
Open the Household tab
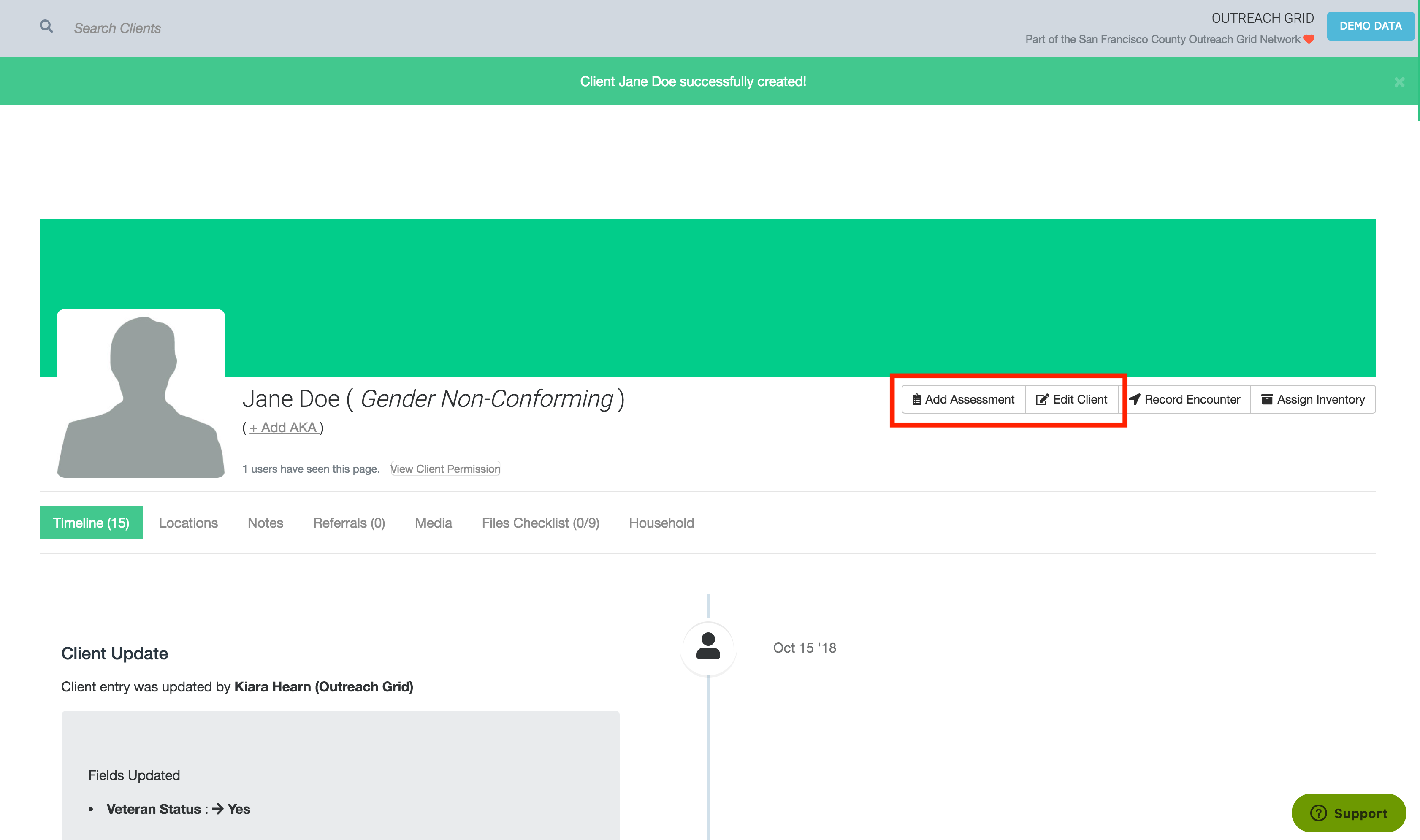click(661, 523)
